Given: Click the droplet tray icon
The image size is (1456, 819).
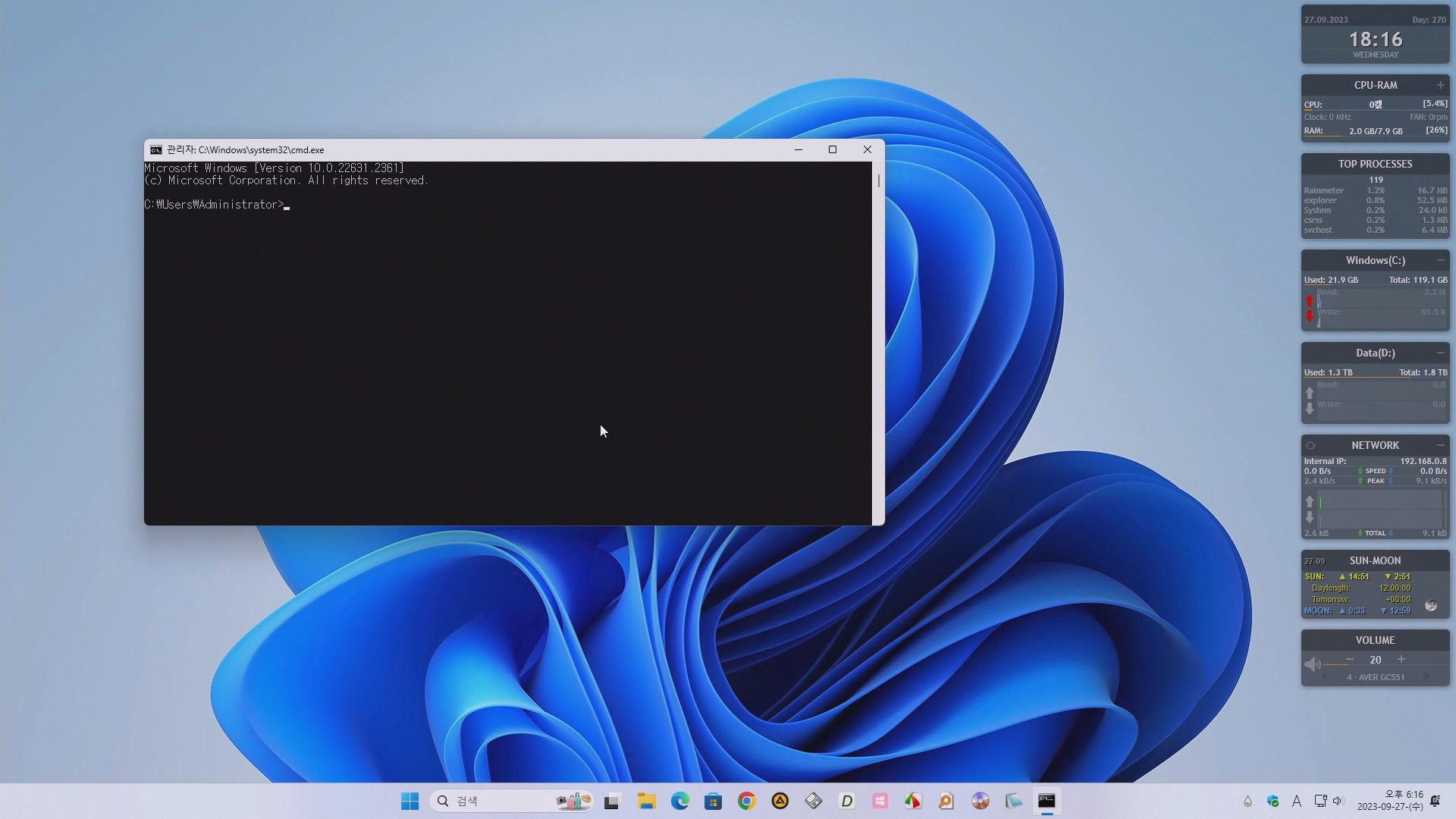Looking at the screenshot, I should (1247, 801).
